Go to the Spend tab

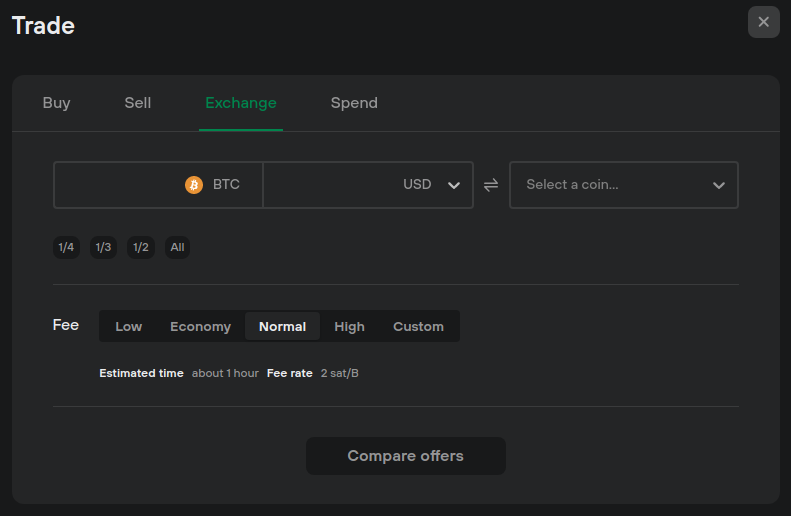click(354, 103)
